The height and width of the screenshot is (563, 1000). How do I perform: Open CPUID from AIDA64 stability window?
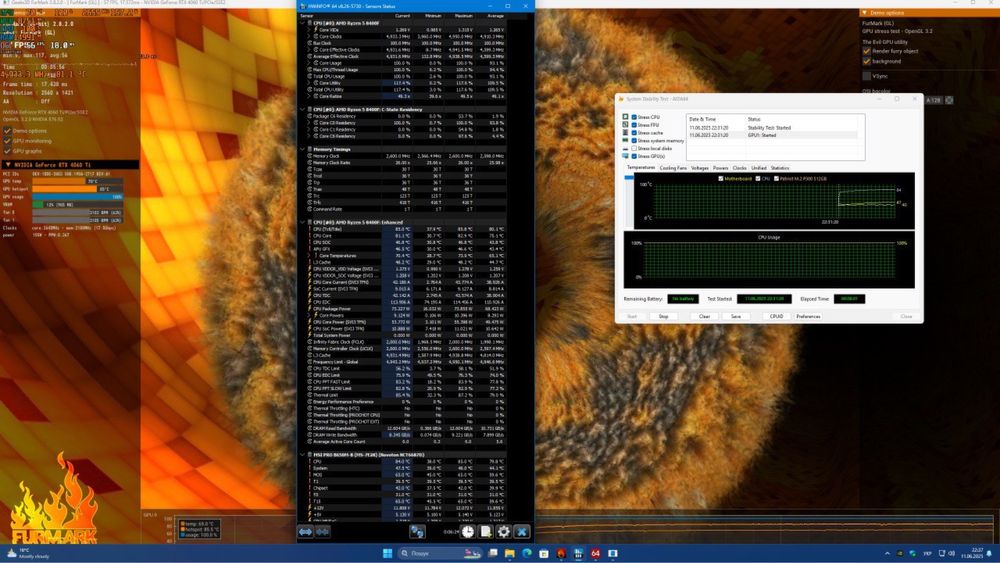point(776,316)
